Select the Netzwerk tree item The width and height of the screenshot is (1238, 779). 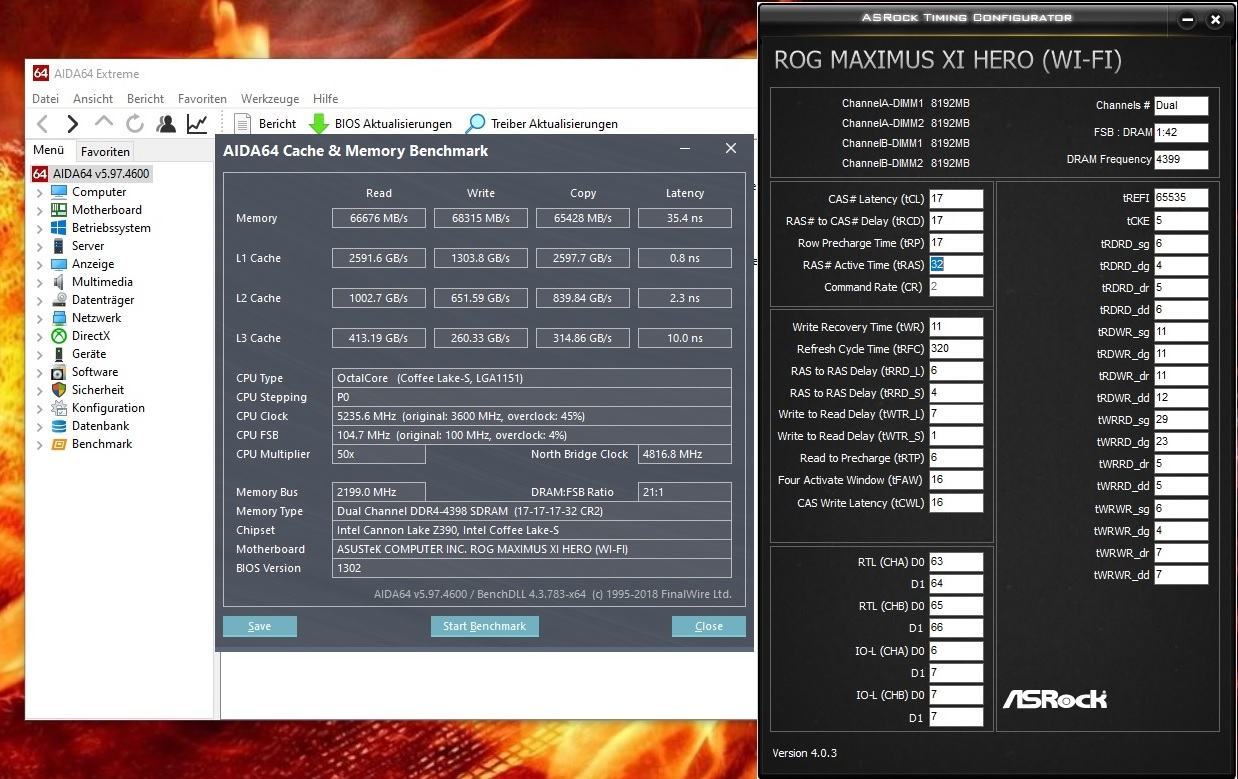(96, 318)
